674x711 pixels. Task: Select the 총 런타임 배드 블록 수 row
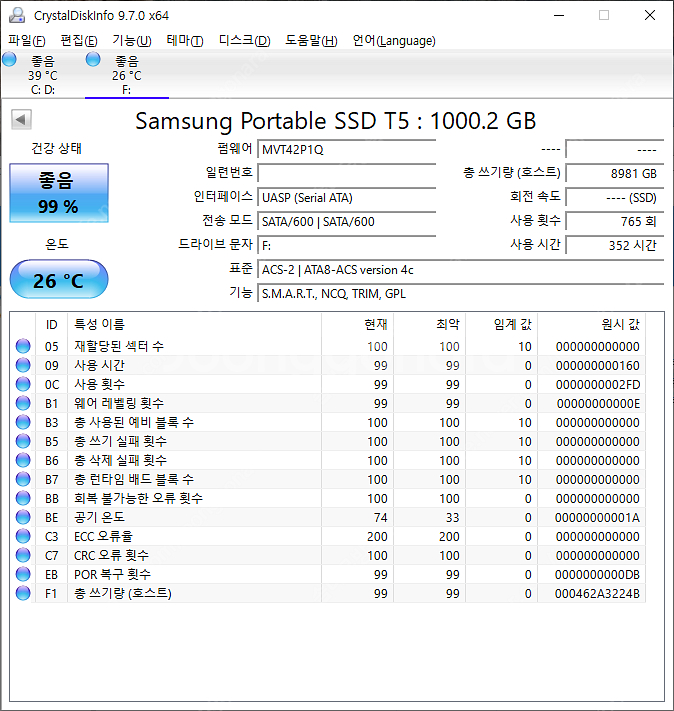click(x=327, y=479)
